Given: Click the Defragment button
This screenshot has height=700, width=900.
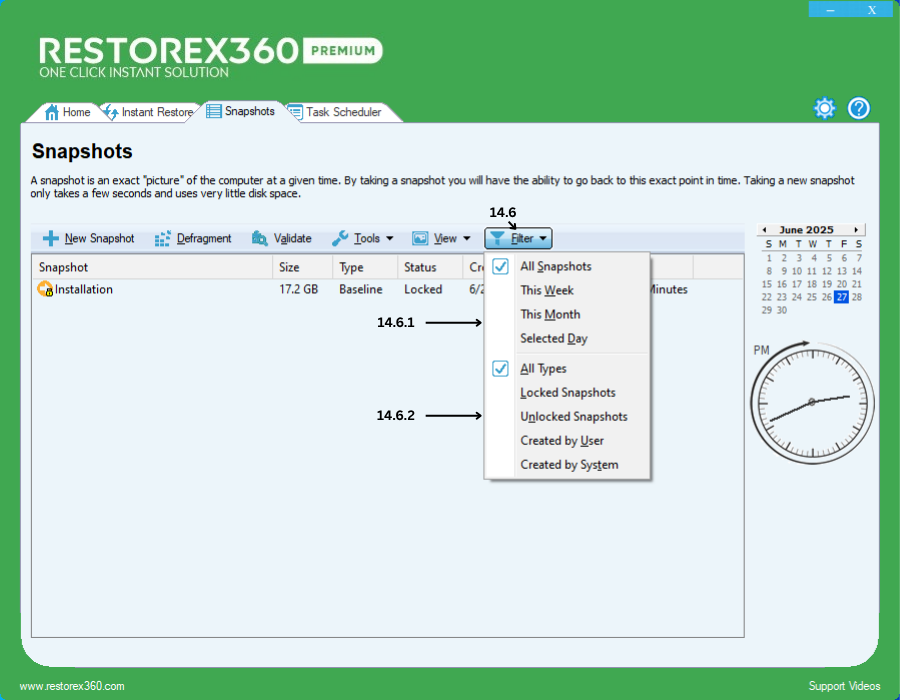Looking at the screenshot, I should (193, 238).
